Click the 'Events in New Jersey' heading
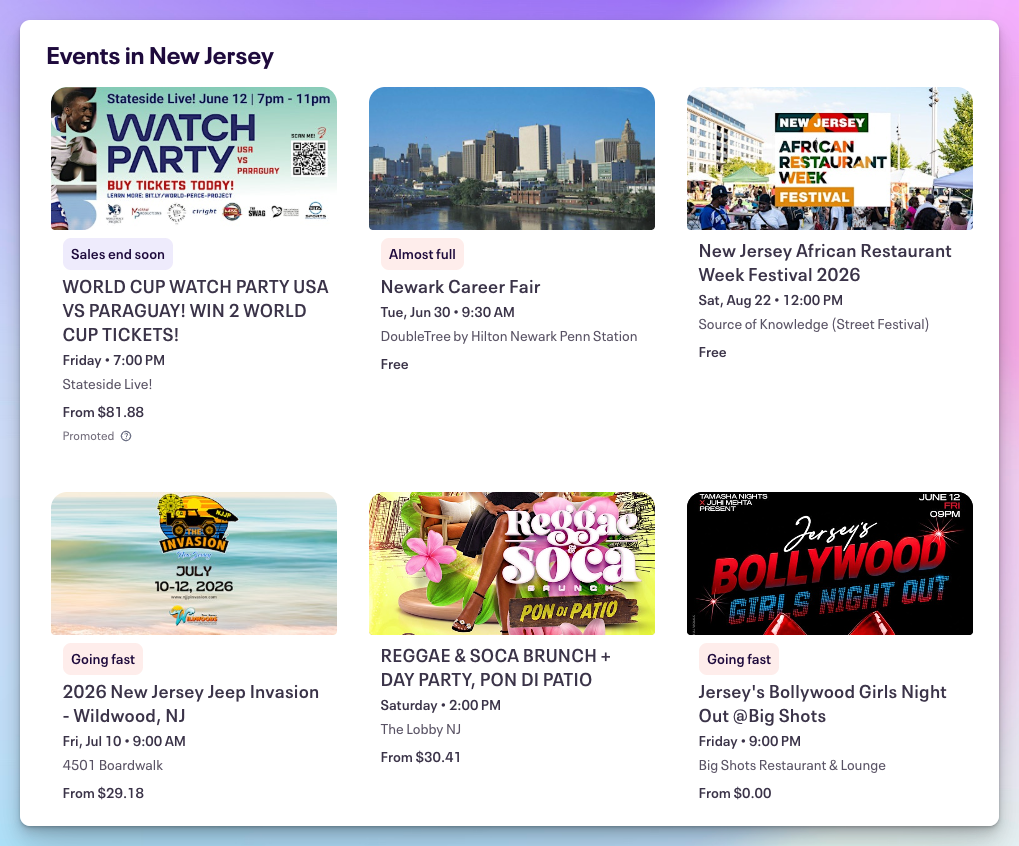This screenshot has width=1019, height=846. (x=160, y=56)
